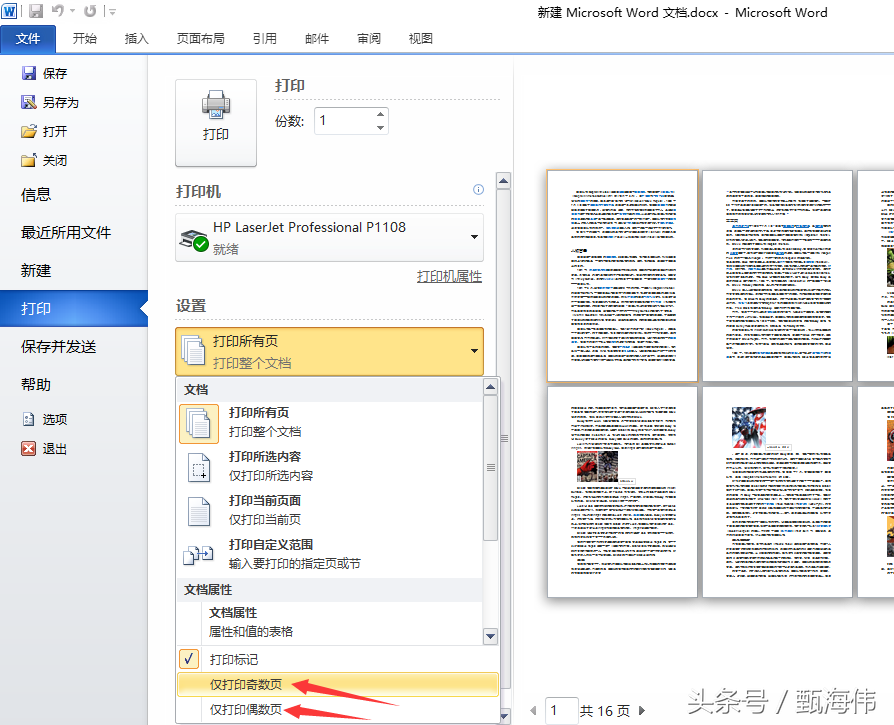This screenshot has width=894, height=725.
Task: Click the first page preview thumbnail
Action: click(x=622, y=276)
